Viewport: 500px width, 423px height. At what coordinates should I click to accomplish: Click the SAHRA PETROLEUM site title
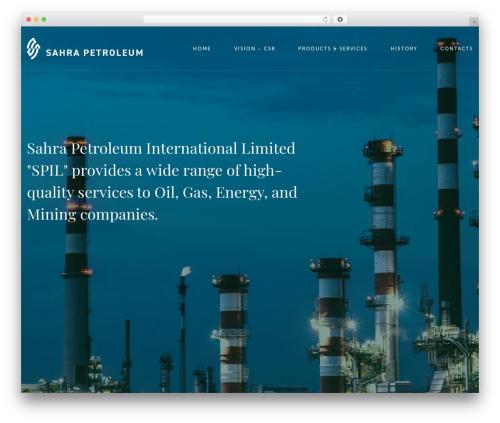[94, 53]
